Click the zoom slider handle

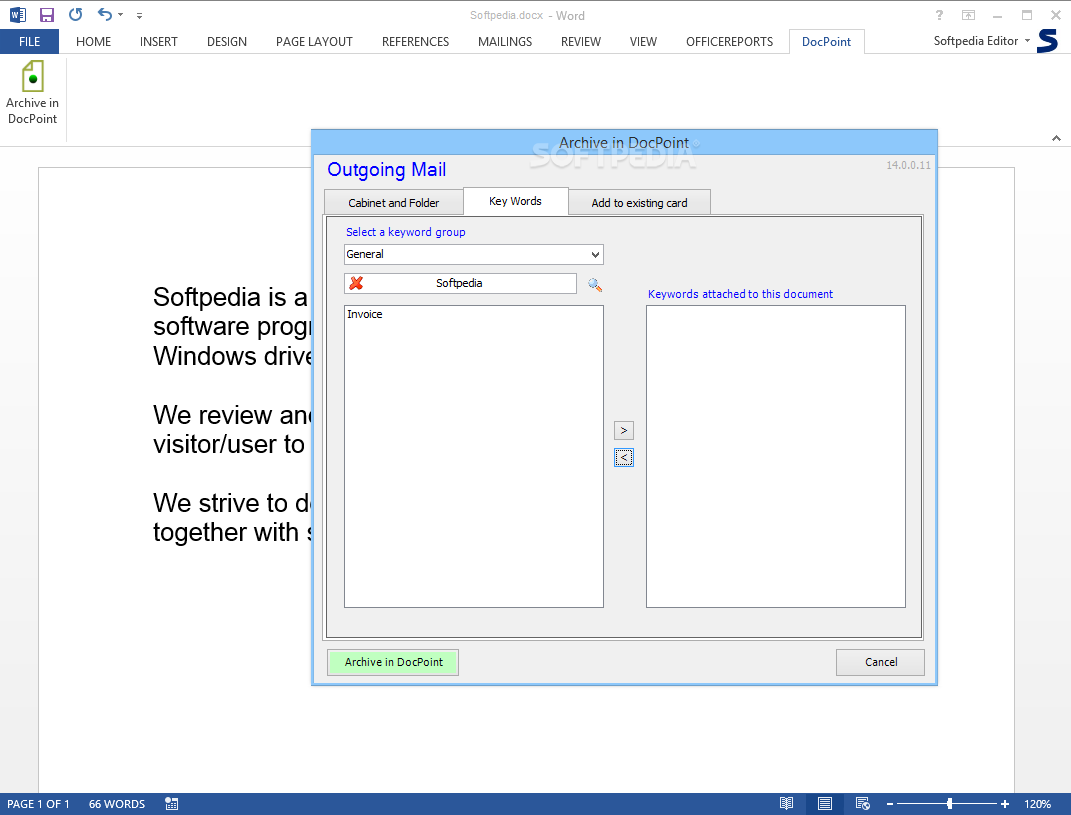(949, 804)
